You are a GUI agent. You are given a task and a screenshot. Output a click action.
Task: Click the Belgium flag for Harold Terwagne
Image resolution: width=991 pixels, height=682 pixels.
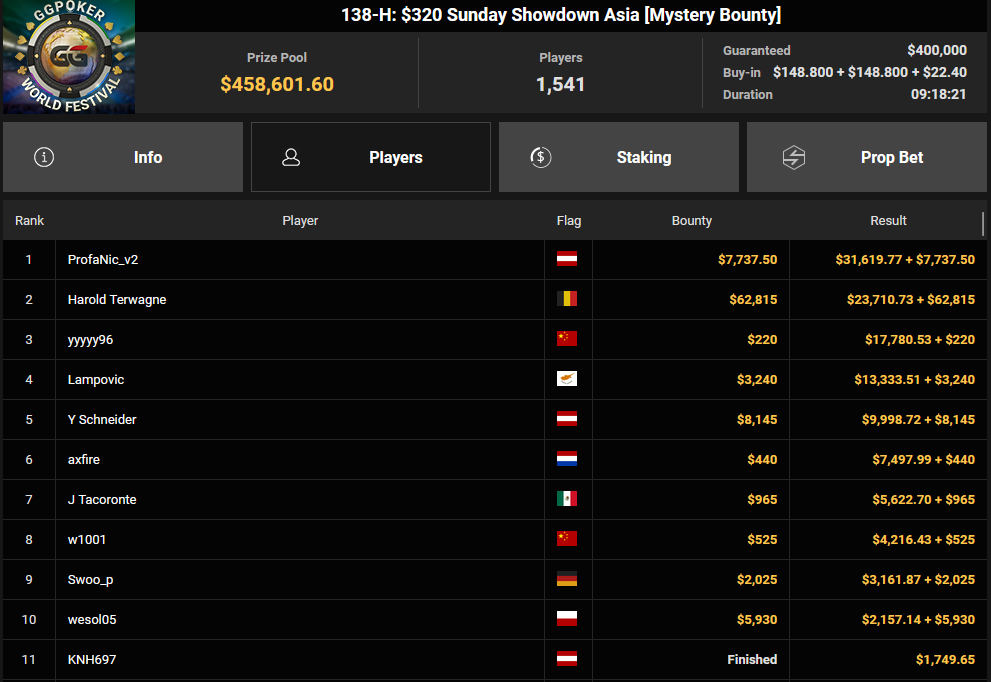[567, 299]
